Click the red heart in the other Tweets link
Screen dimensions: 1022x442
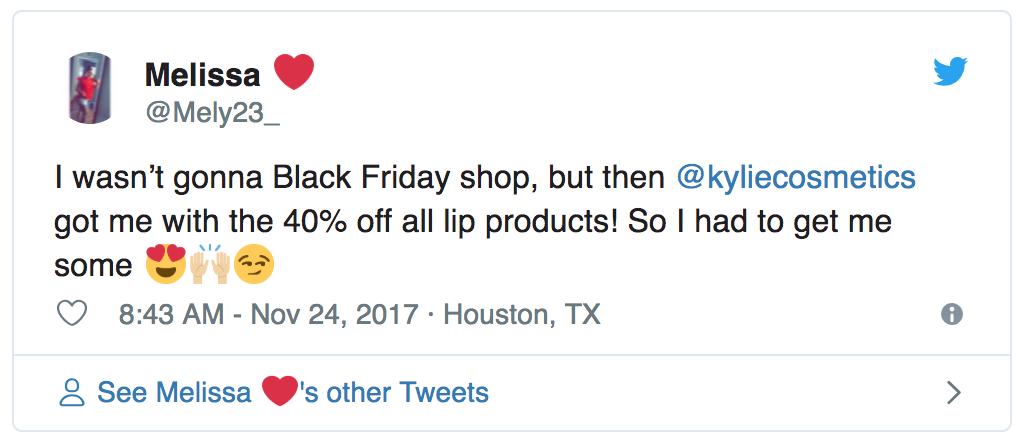pos(280,392)
